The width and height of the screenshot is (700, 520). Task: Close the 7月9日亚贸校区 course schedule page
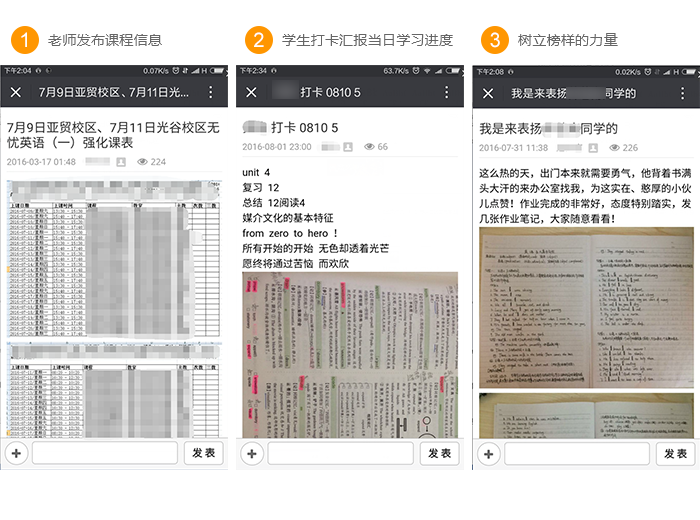point(16,93)
